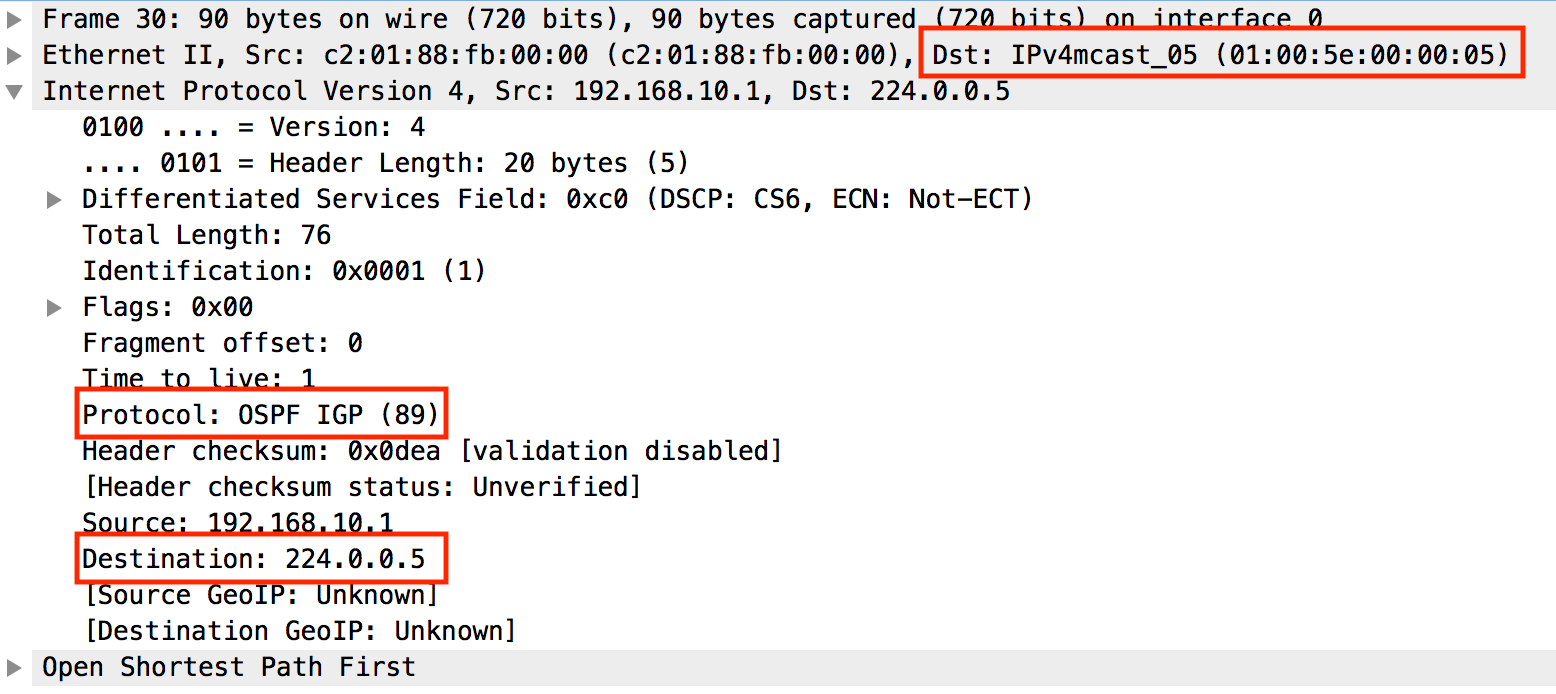Select the Time to live field
1556x694 pixels.
195,378
